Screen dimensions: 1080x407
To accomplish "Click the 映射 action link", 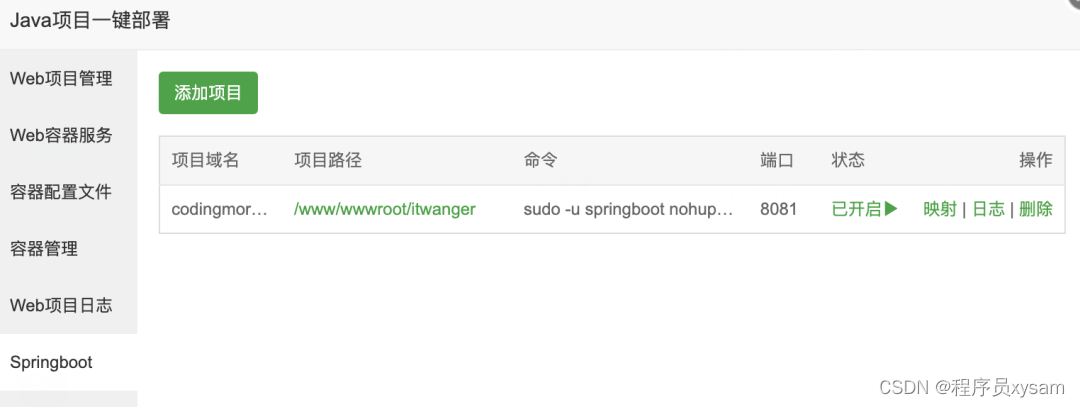I will pyautogui.click(x=939, y=209).
